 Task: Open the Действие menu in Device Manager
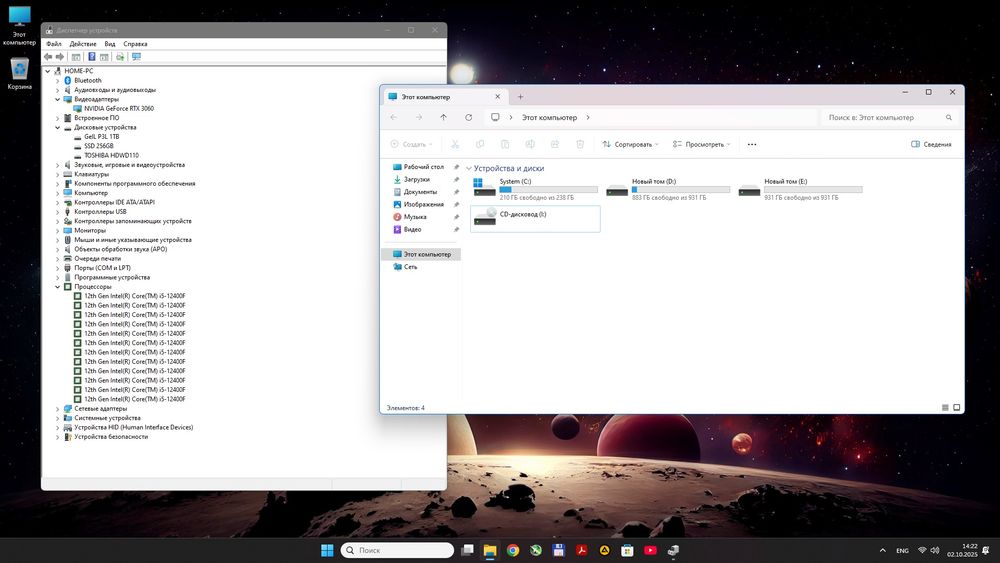83,44
